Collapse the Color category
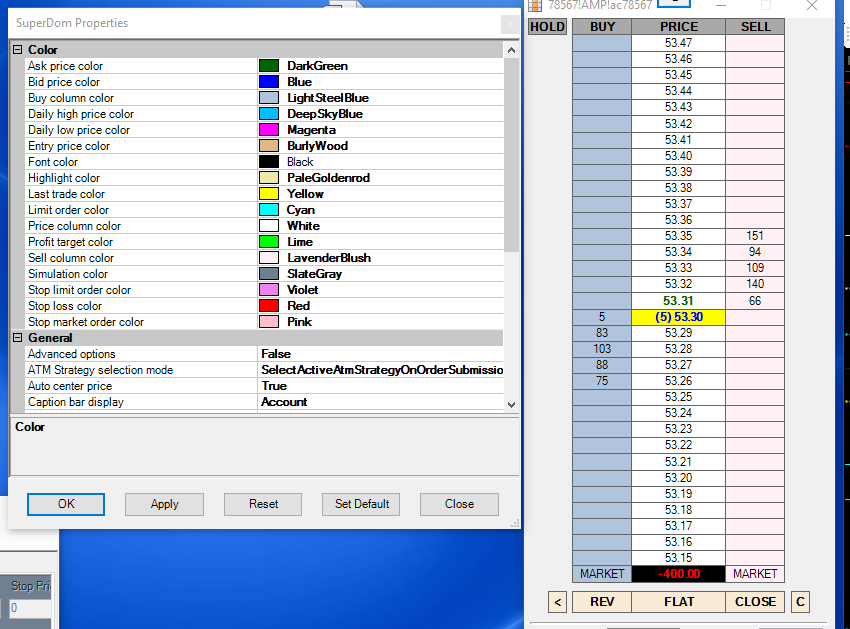 tap(17, 50)
